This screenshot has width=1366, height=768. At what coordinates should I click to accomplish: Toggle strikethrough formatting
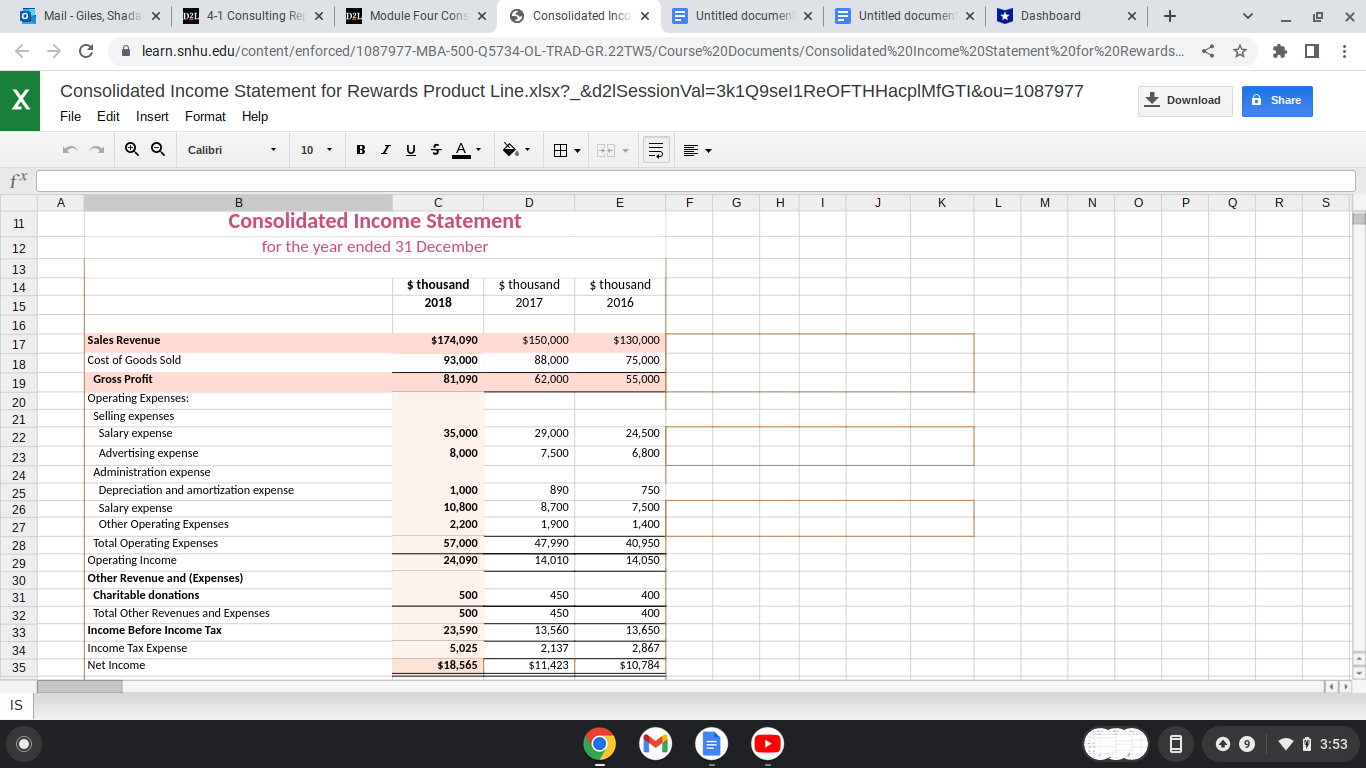[435, 150]
